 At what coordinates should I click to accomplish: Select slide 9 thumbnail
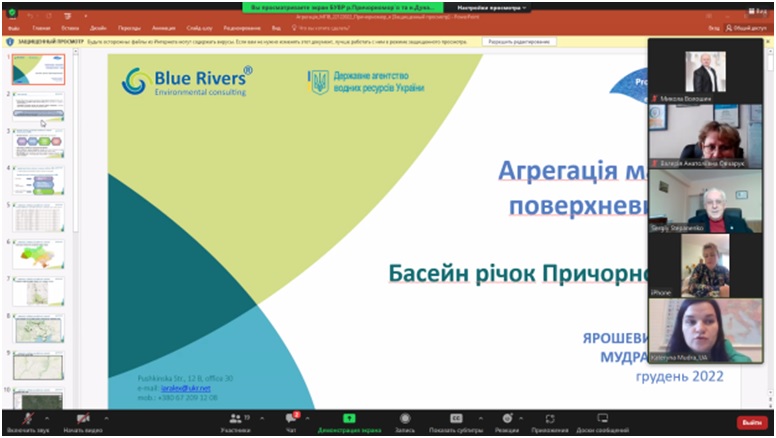point(39,365)
